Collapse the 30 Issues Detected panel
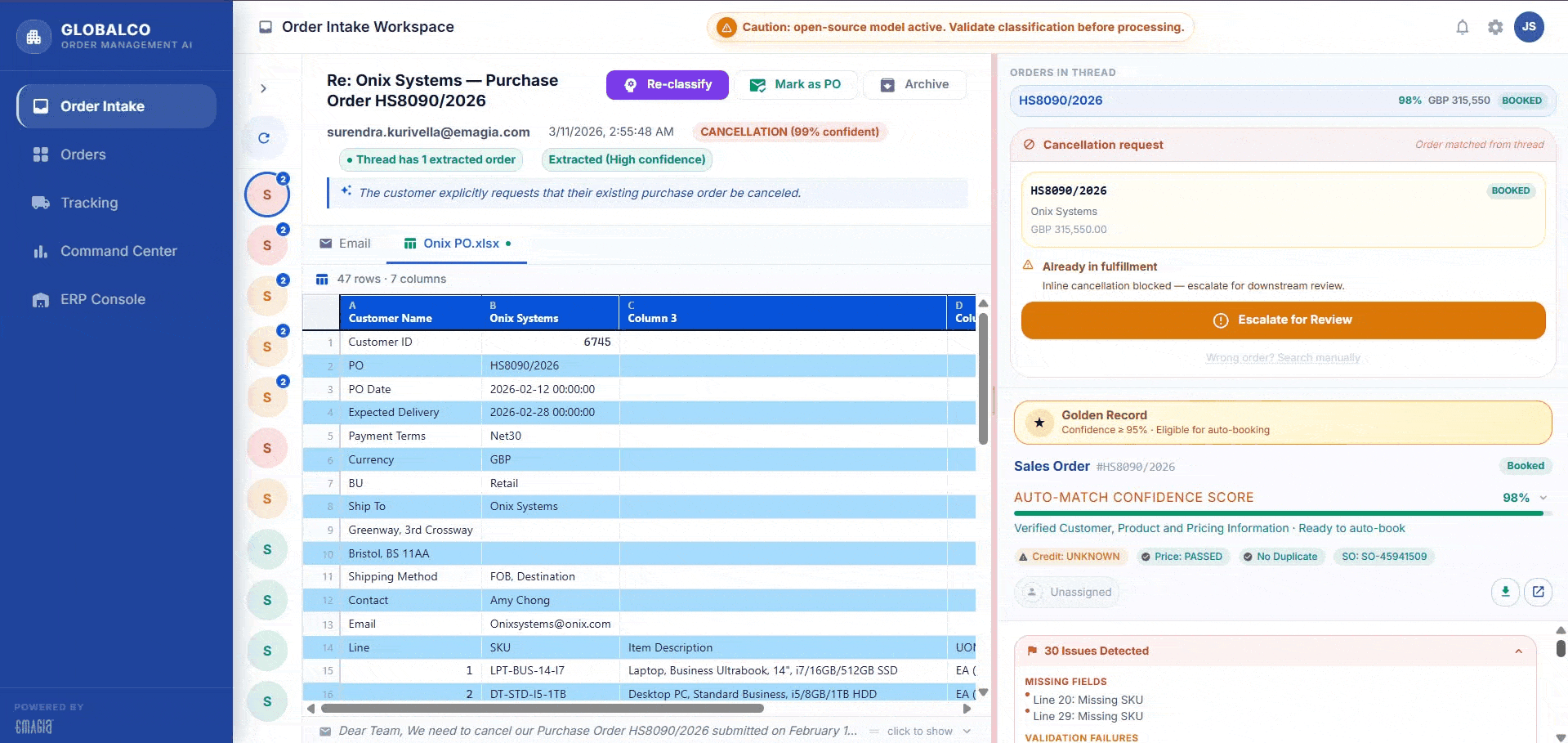The width and height of the screenshot is (1568, 743). [x=1518, y=651]
